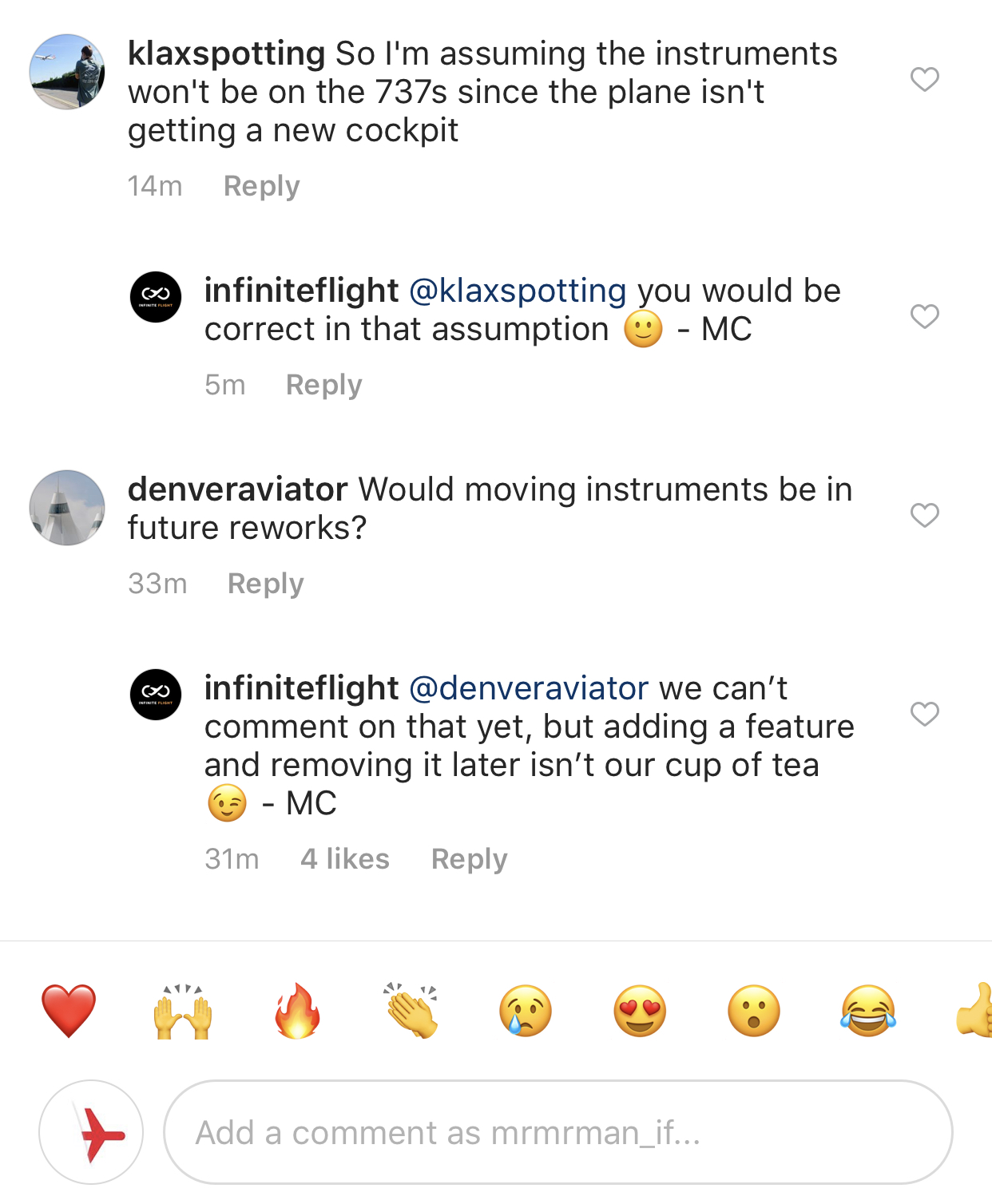Click the Add a comment field
This screenshot has height=1204, width=992.
point(558,1132)
